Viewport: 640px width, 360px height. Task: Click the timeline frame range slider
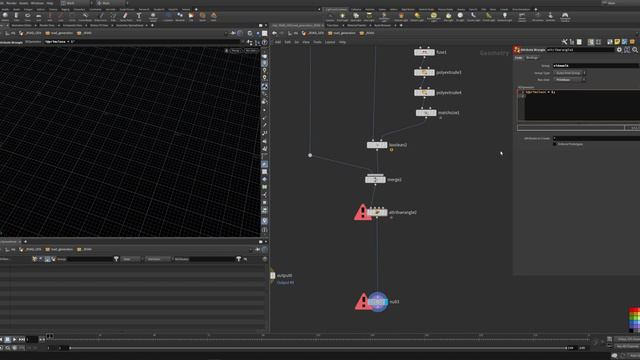[318, 348]
